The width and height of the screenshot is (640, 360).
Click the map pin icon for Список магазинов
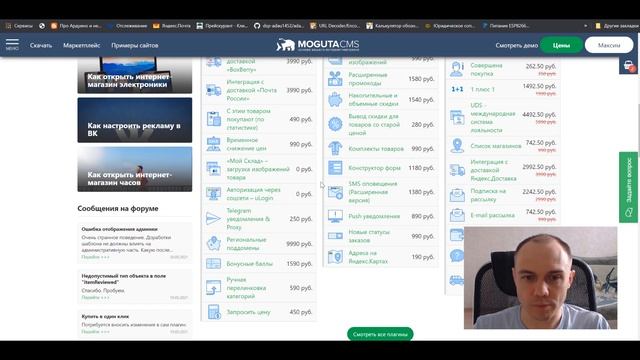457,146
